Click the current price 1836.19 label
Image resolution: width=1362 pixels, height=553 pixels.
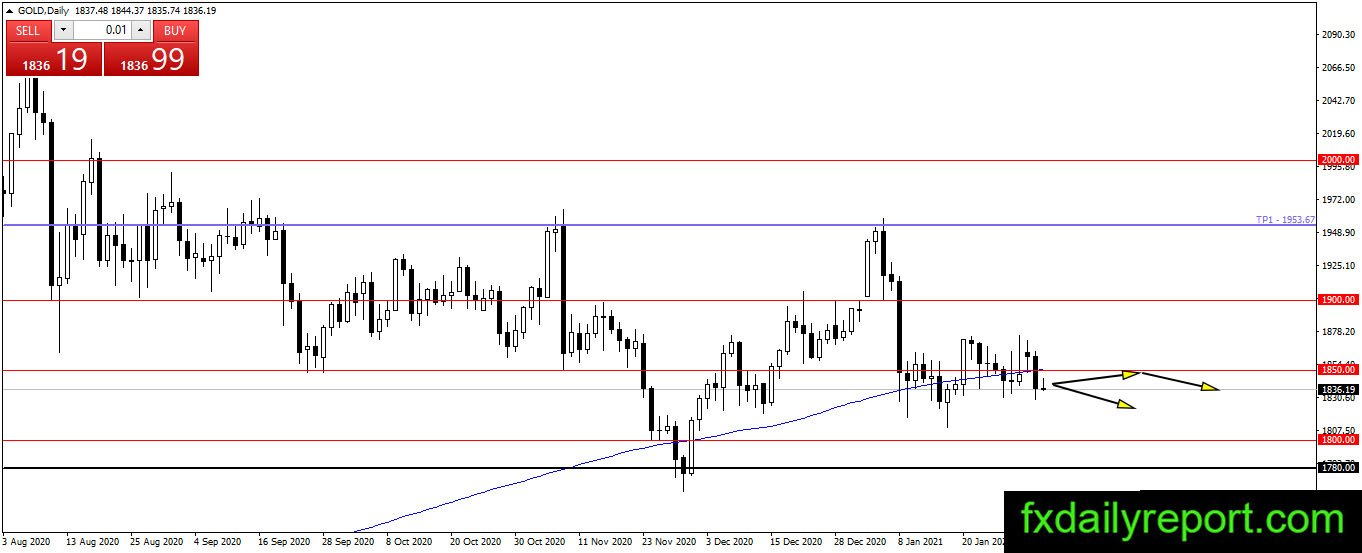pos(1338,390)
